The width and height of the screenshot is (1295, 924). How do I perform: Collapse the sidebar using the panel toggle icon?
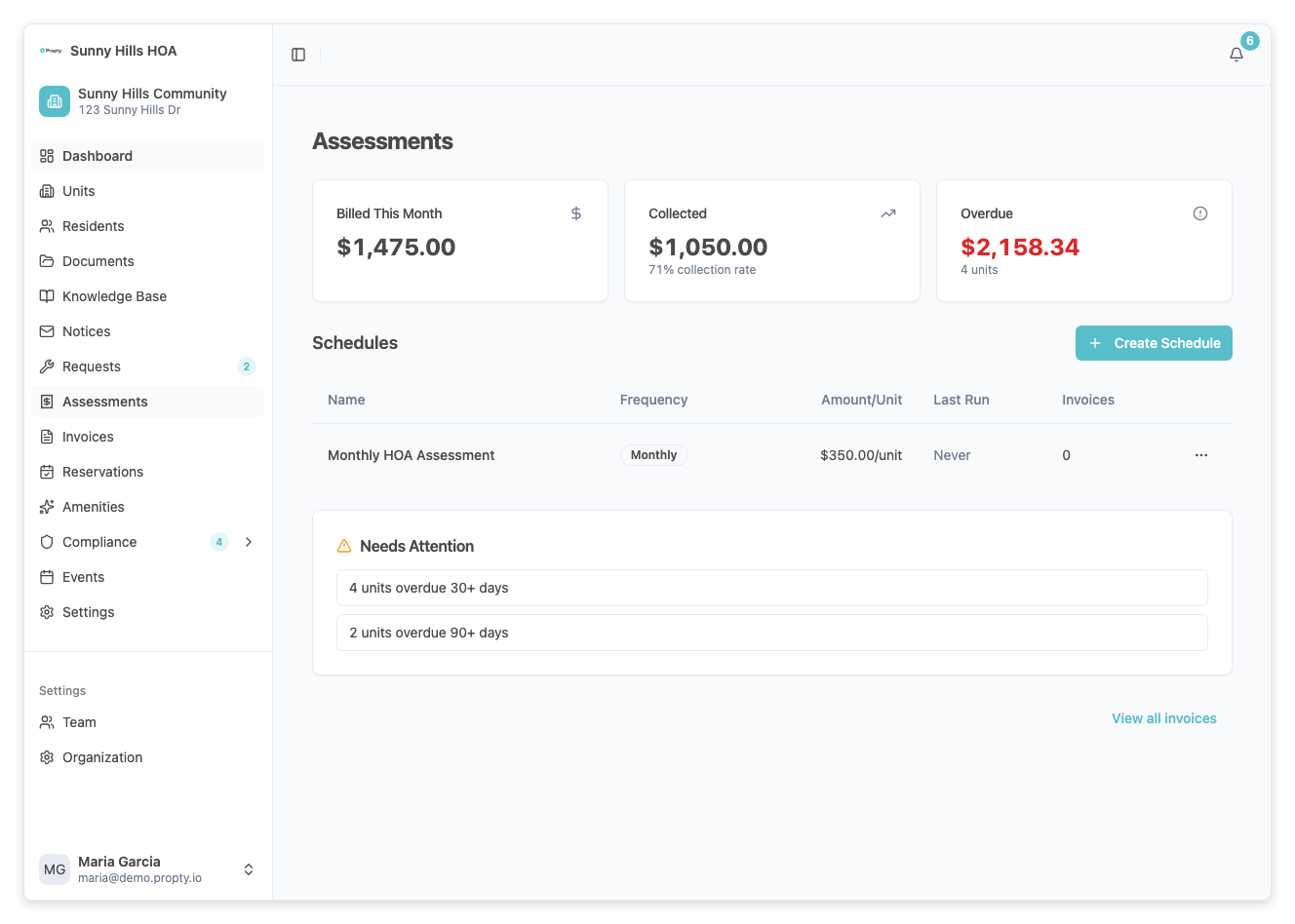pos(297,55)
